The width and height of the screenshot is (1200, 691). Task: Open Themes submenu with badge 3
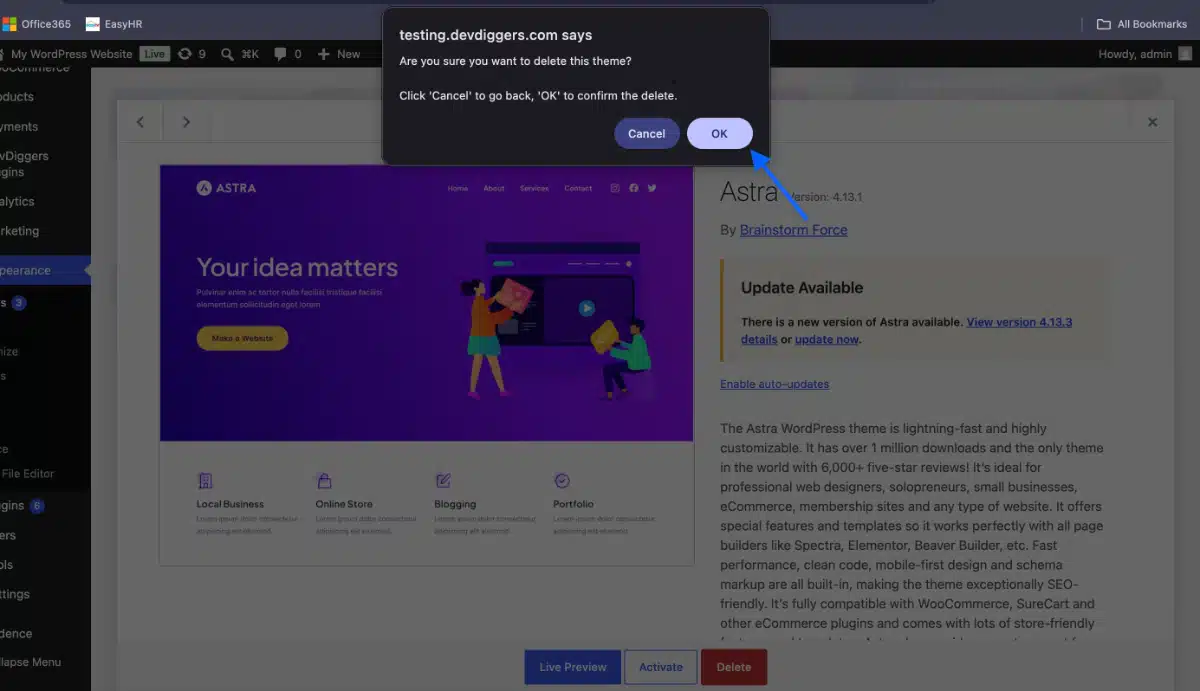click(x=14, y=303)
